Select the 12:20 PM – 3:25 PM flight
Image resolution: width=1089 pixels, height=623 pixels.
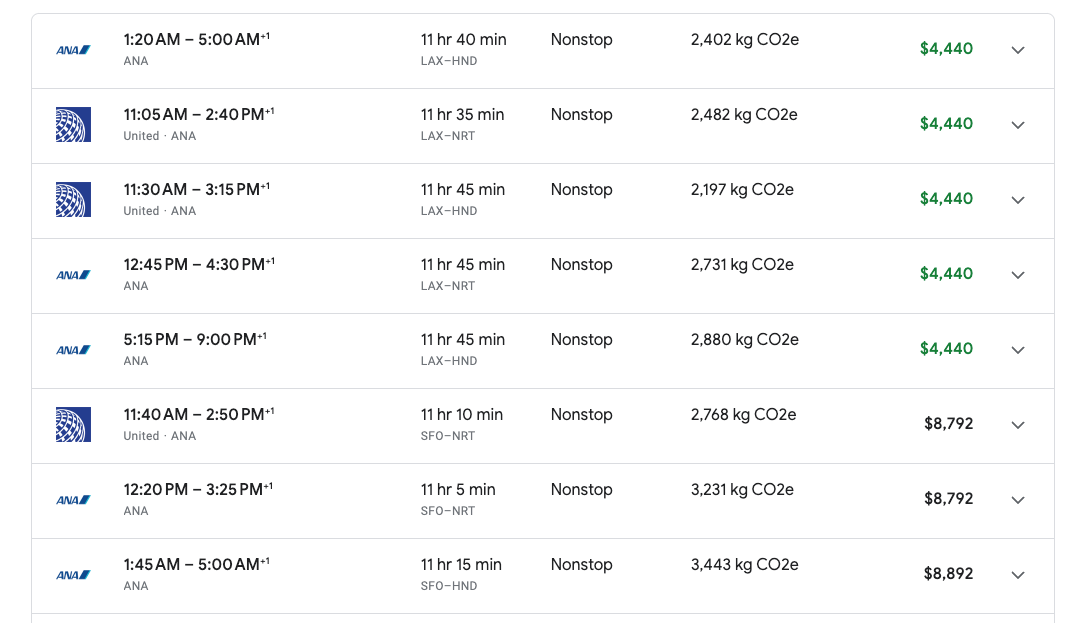(x=542, y=501)
